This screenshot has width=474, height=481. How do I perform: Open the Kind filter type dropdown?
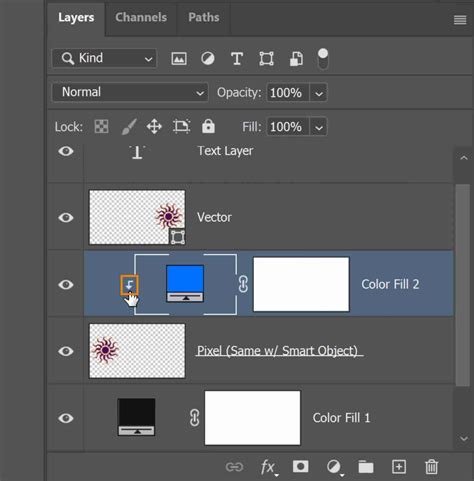tap(104, 58)
